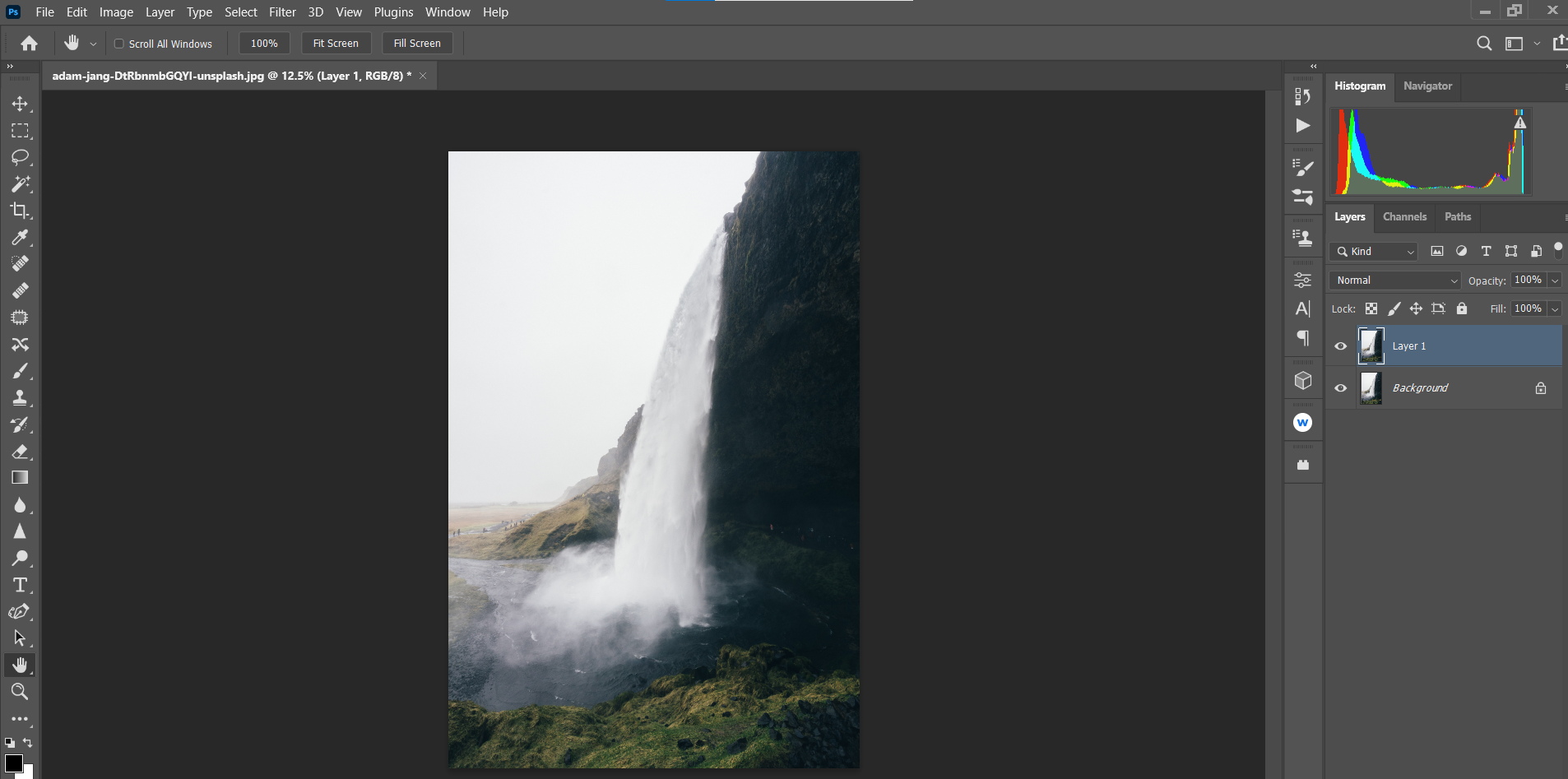Swap foreground and background colors
The width and height of the screenshot is (1568, 779).
tap(27, 742)
